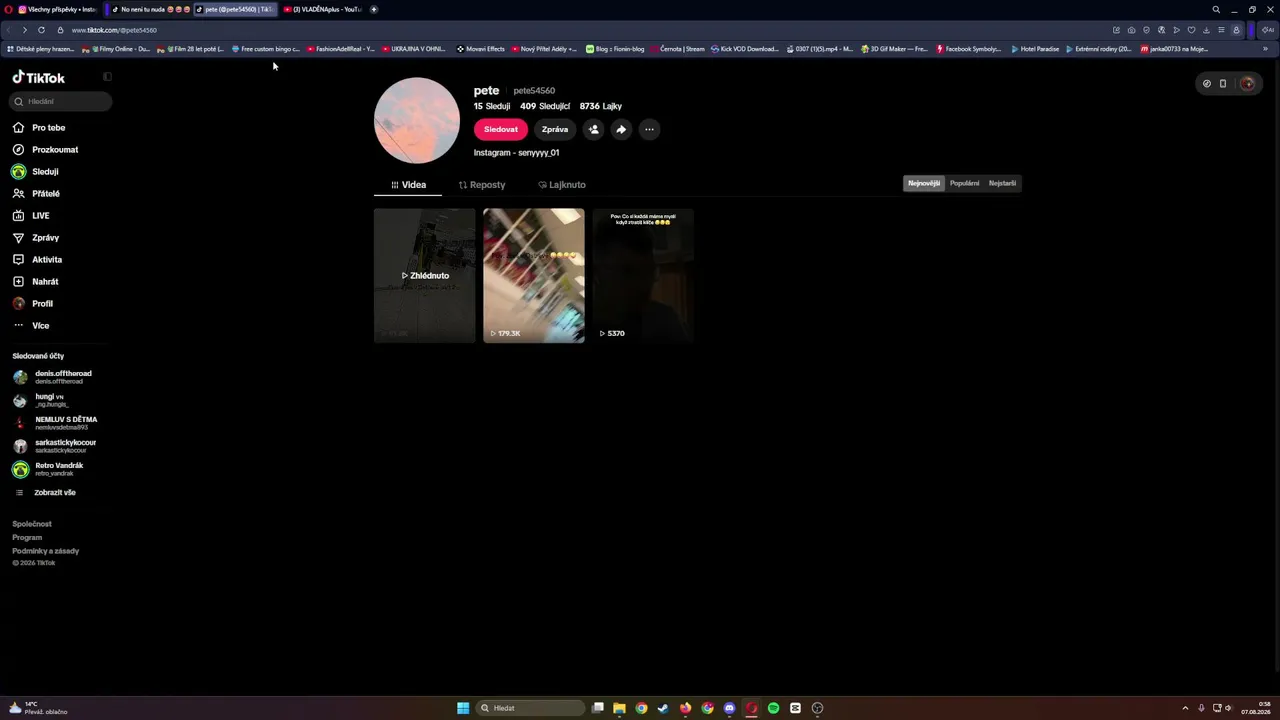Open the Windows Start menu

[x=463, y=708]
